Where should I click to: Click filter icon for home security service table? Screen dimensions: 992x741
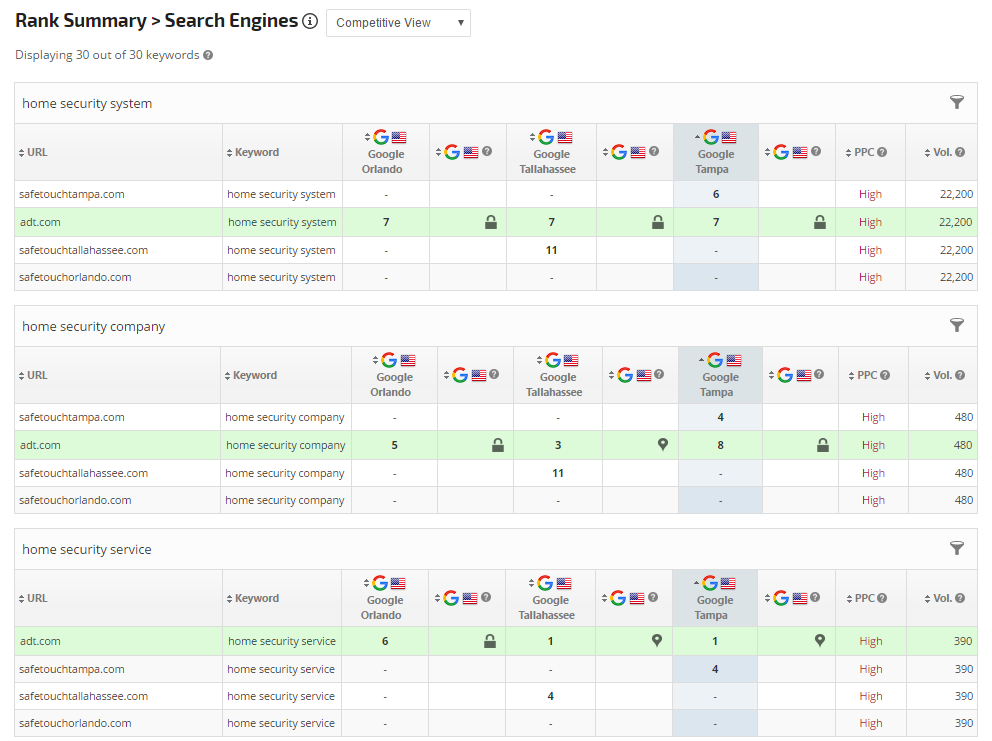click(957, 548)
